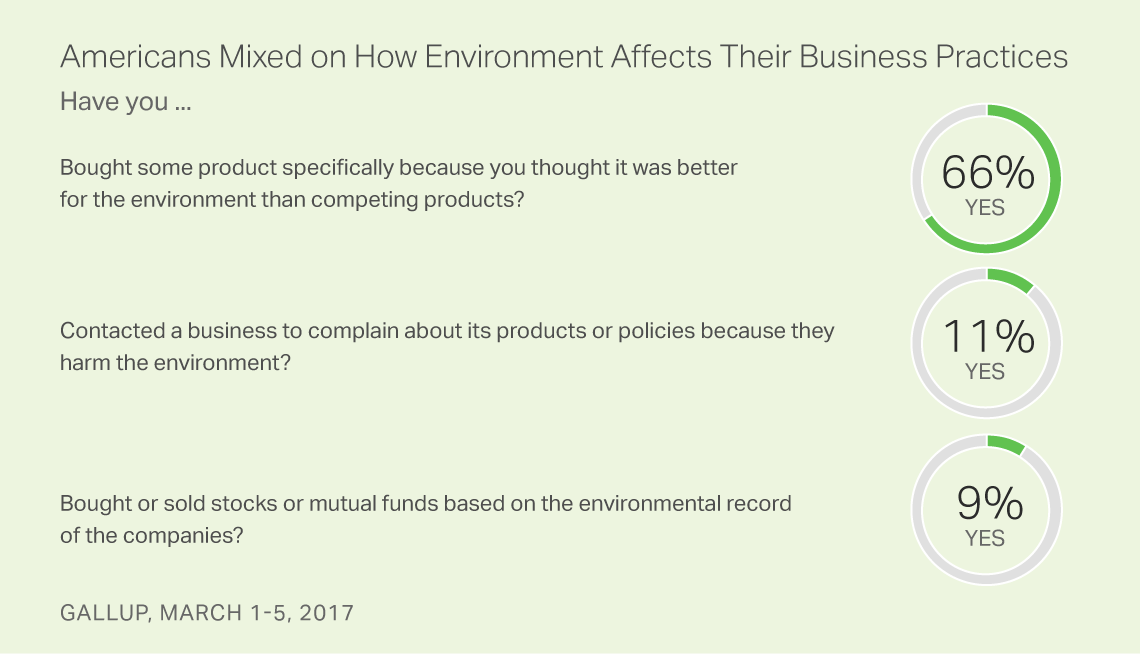Click the 66% YES donut chart

987,179
